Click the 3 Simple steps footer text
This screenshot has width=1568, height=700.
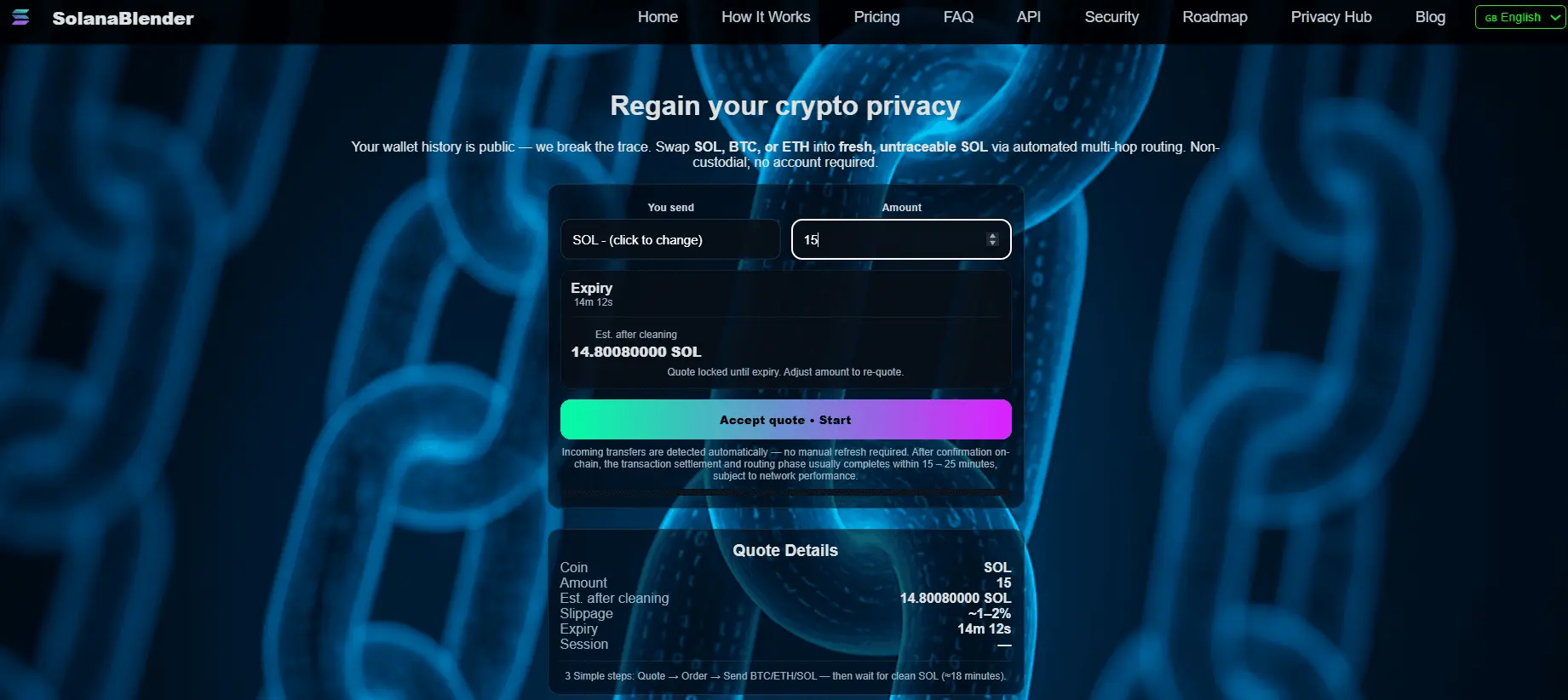pyautogui.click(x=785, y=676)
